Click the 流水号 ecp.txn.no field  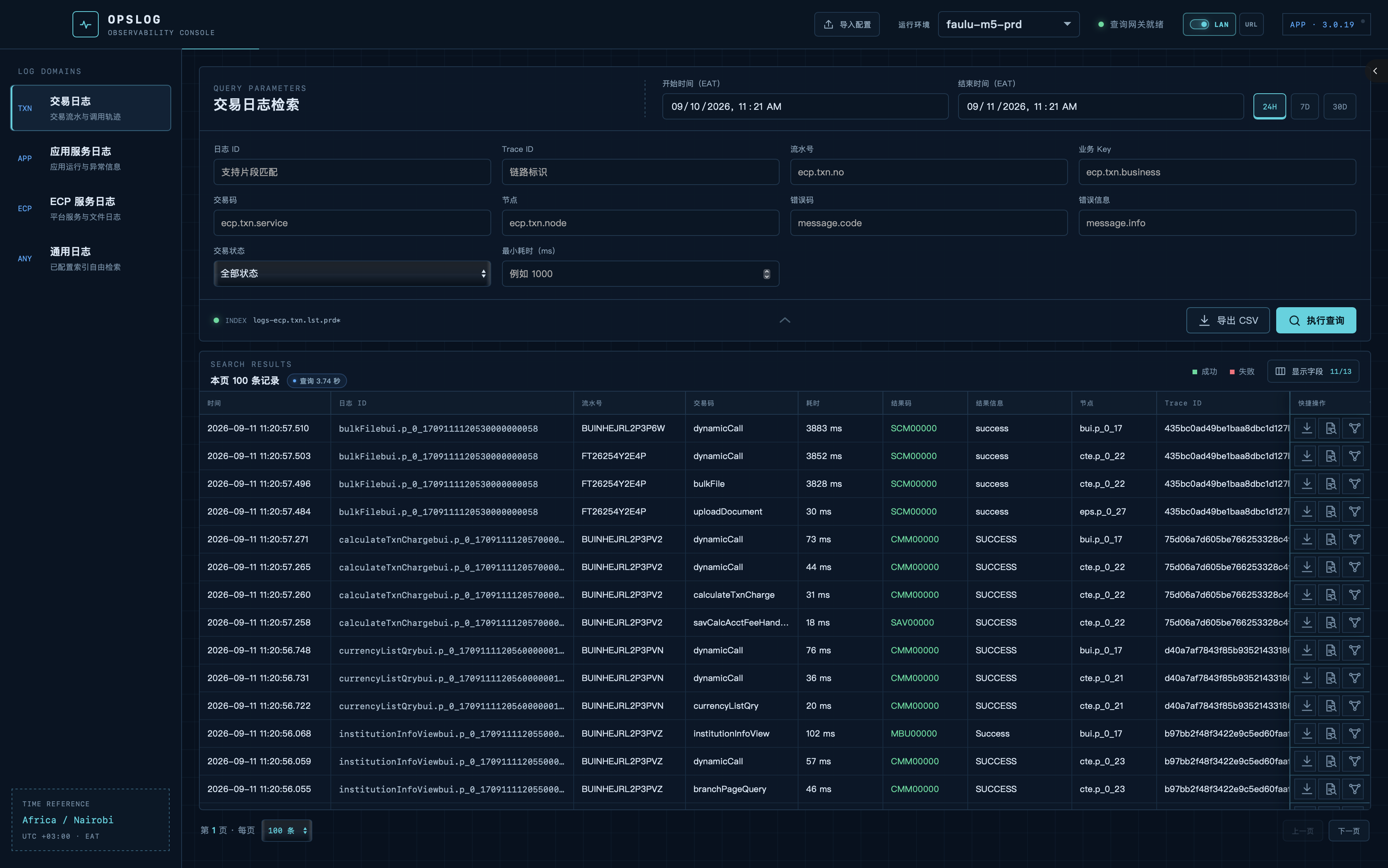pos(928,172)
